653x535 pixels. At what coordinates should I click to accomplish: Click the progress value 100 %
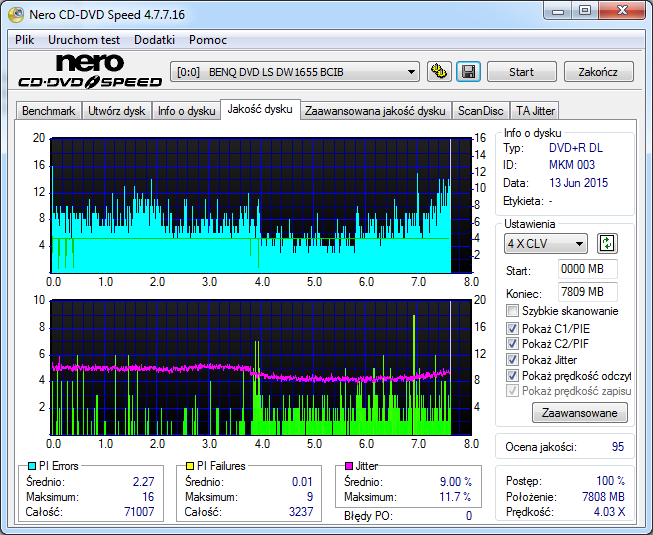point(611,481)
